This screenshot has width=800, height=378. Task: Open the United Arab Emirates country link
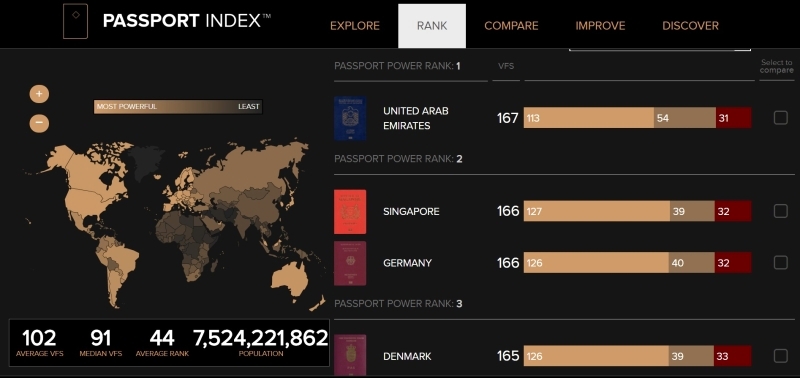click(416, 118)
